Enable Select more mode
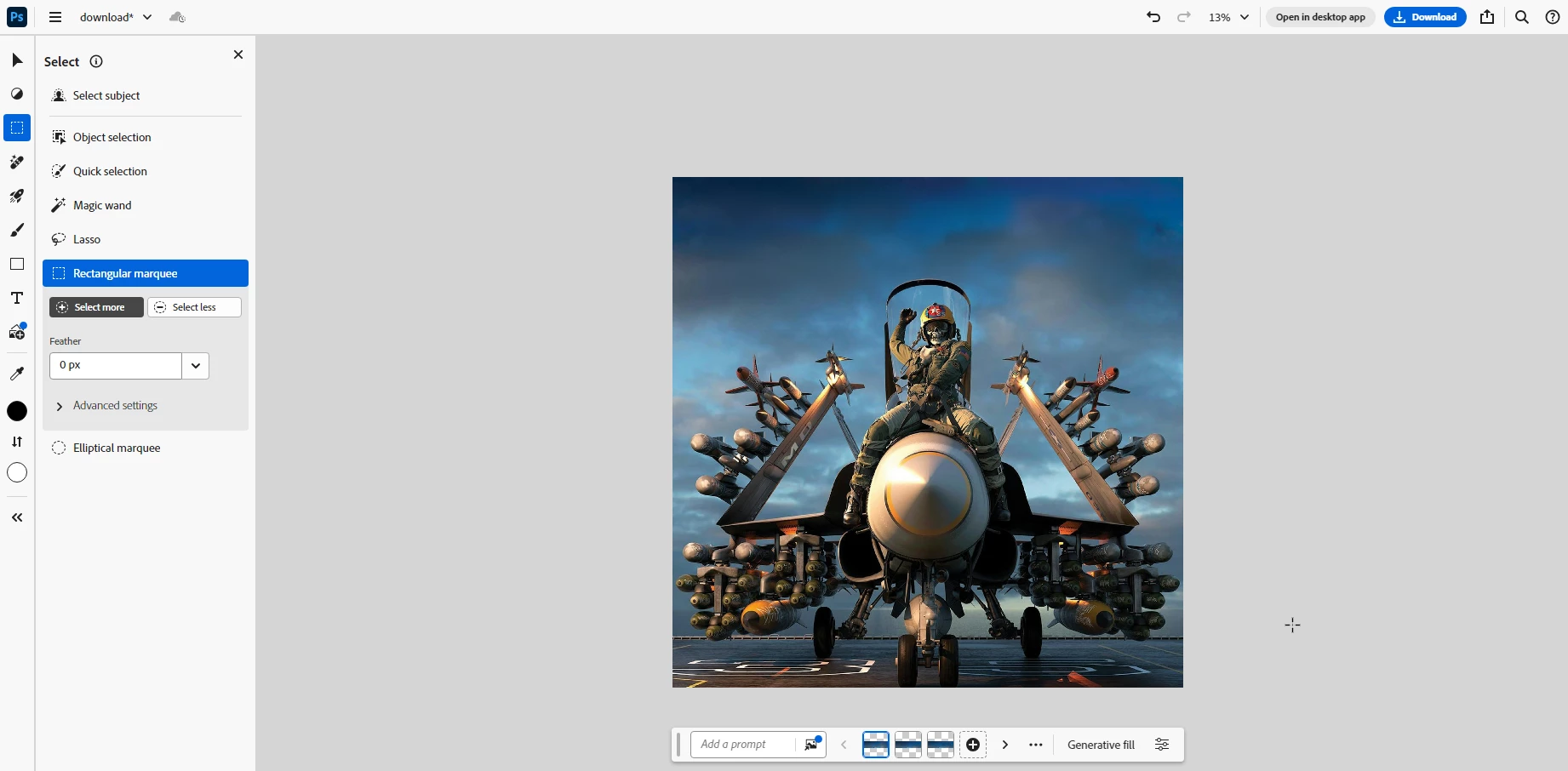The image size is (1568, 771). coord(96,307)
